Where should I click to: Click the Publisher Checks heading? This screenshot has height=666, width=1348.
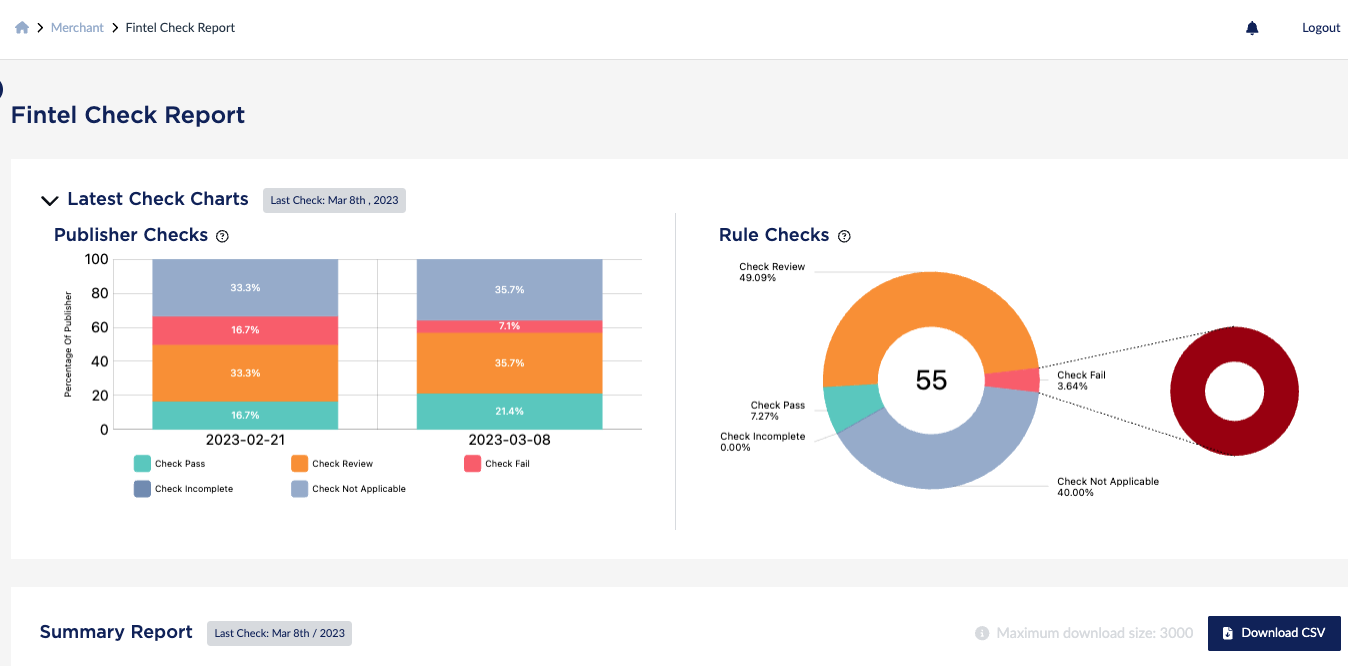pyautogui.click(x=131, y=235)
